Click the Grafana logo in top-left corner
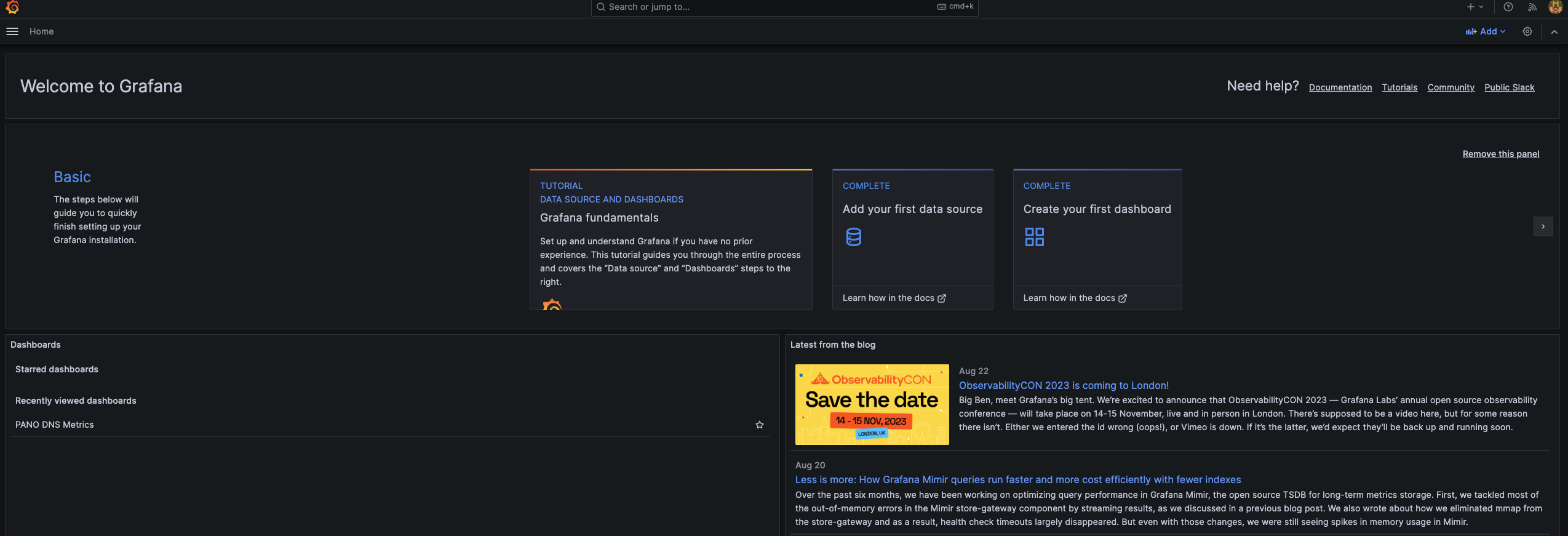 pyautogui.click(x=12, y=7)
